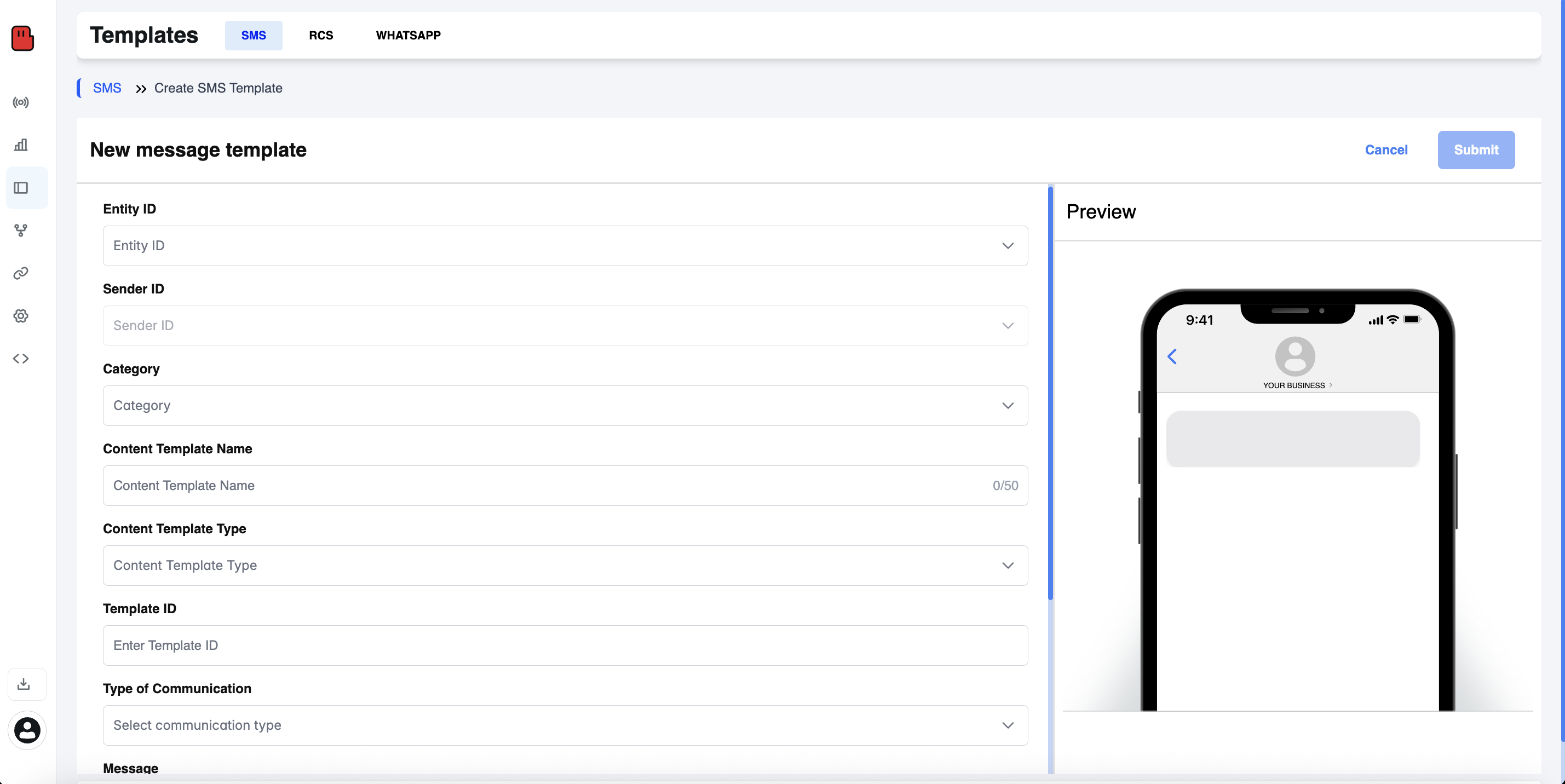Switch to the WHATSAPP tab
The image size is (1565, 784).
[x=408, y=35]
